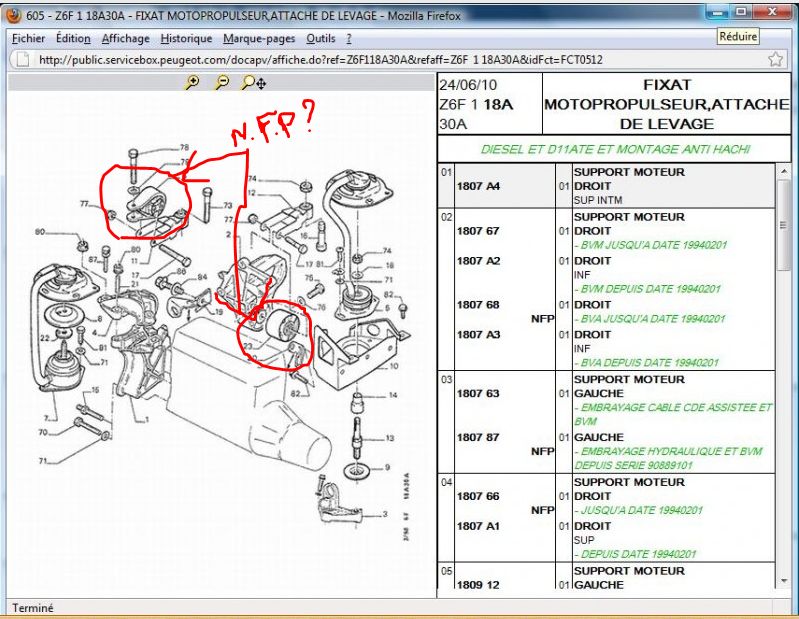Select part number 1807 67
The height and width of the screenshot is (619, 799).
click(x=477, y=231)
